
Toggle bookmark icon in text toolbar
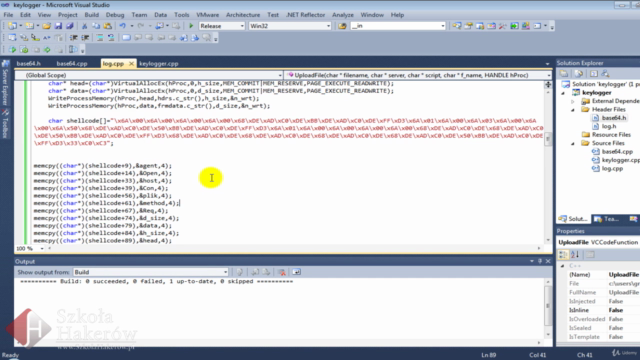pos(126,38)
